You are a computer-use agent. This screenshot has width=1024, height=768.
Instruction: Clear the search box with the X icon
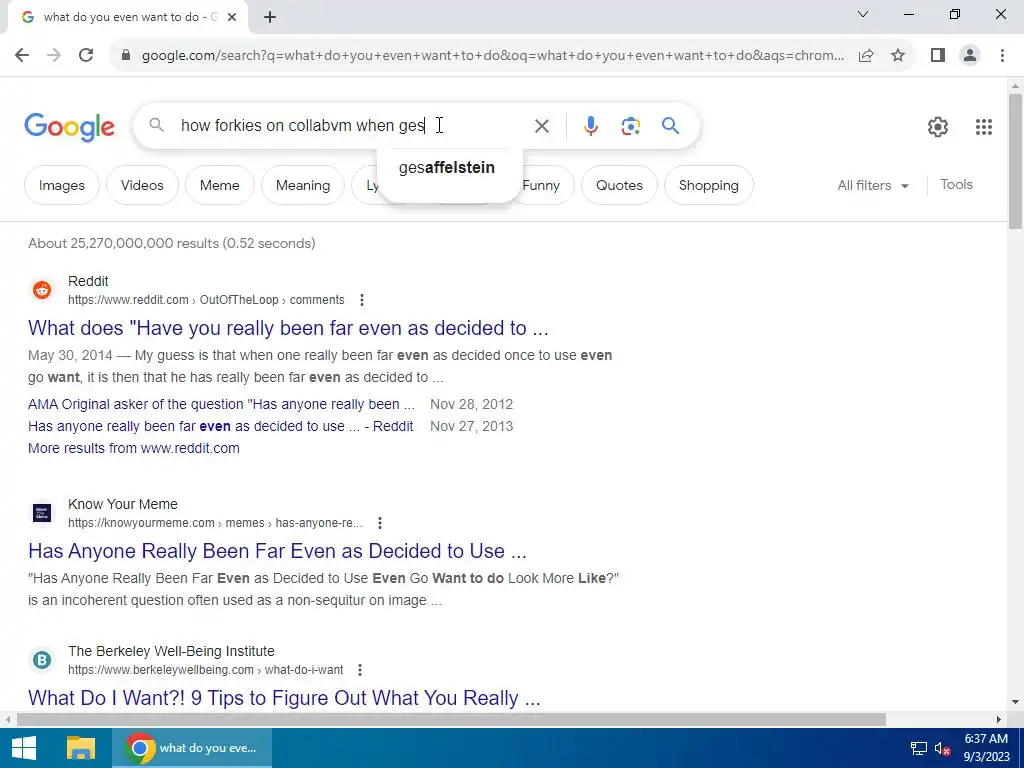(x=541, y=126)
